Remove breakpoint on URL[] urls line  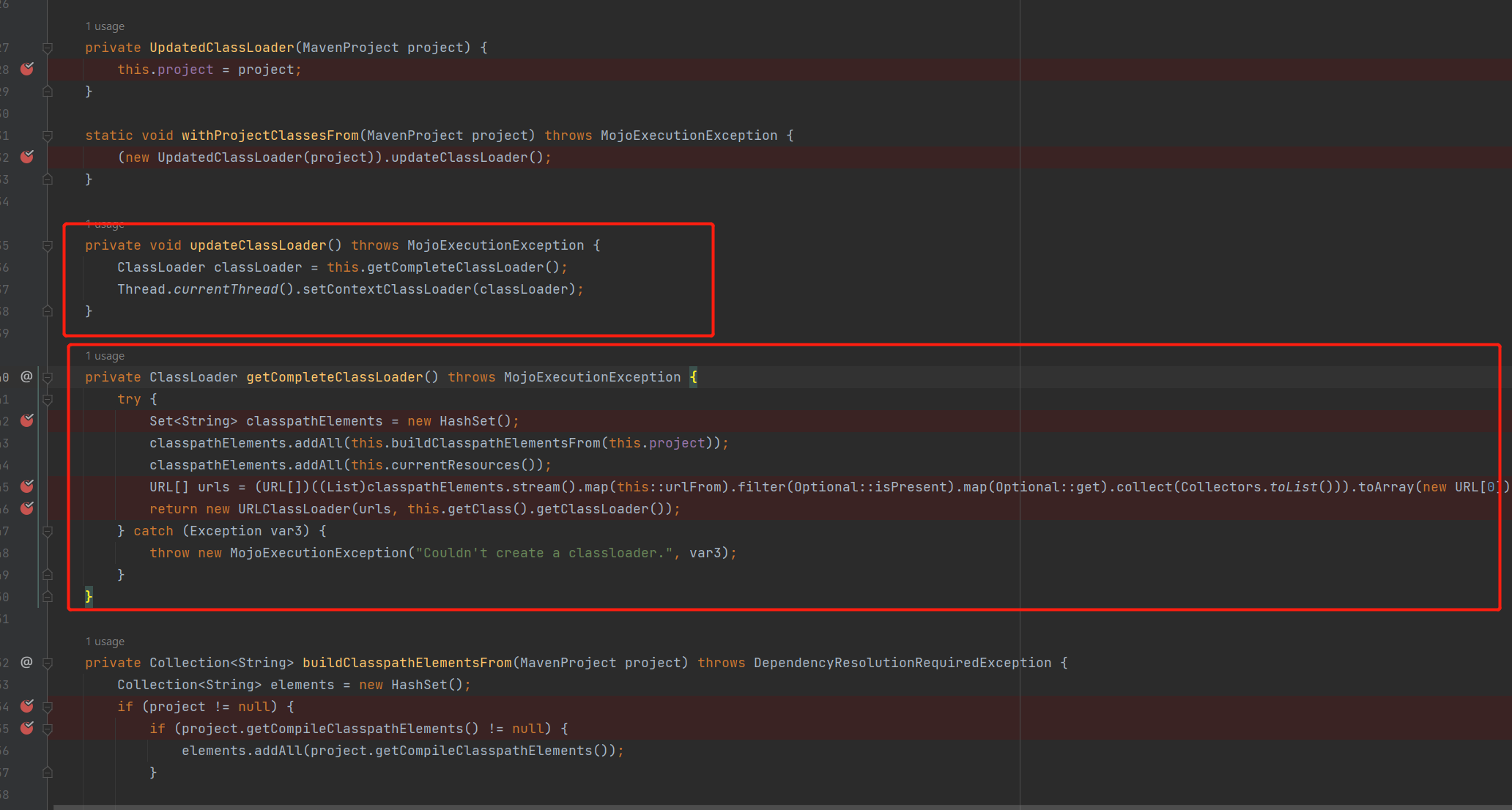(x=27, y=486)
